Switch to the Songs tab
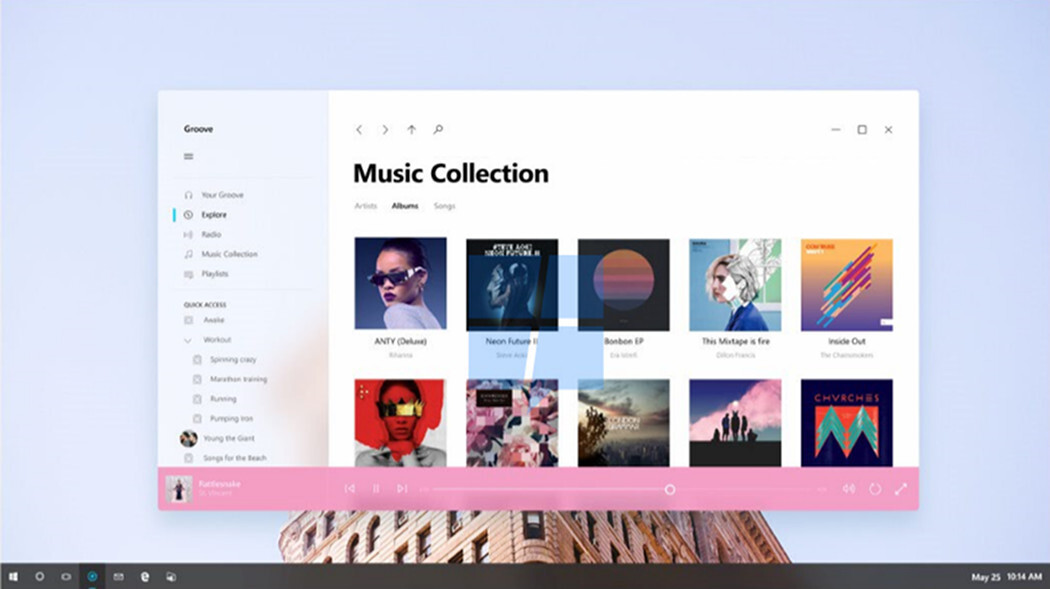This screenshot has height=589, width=1050. 443,206
